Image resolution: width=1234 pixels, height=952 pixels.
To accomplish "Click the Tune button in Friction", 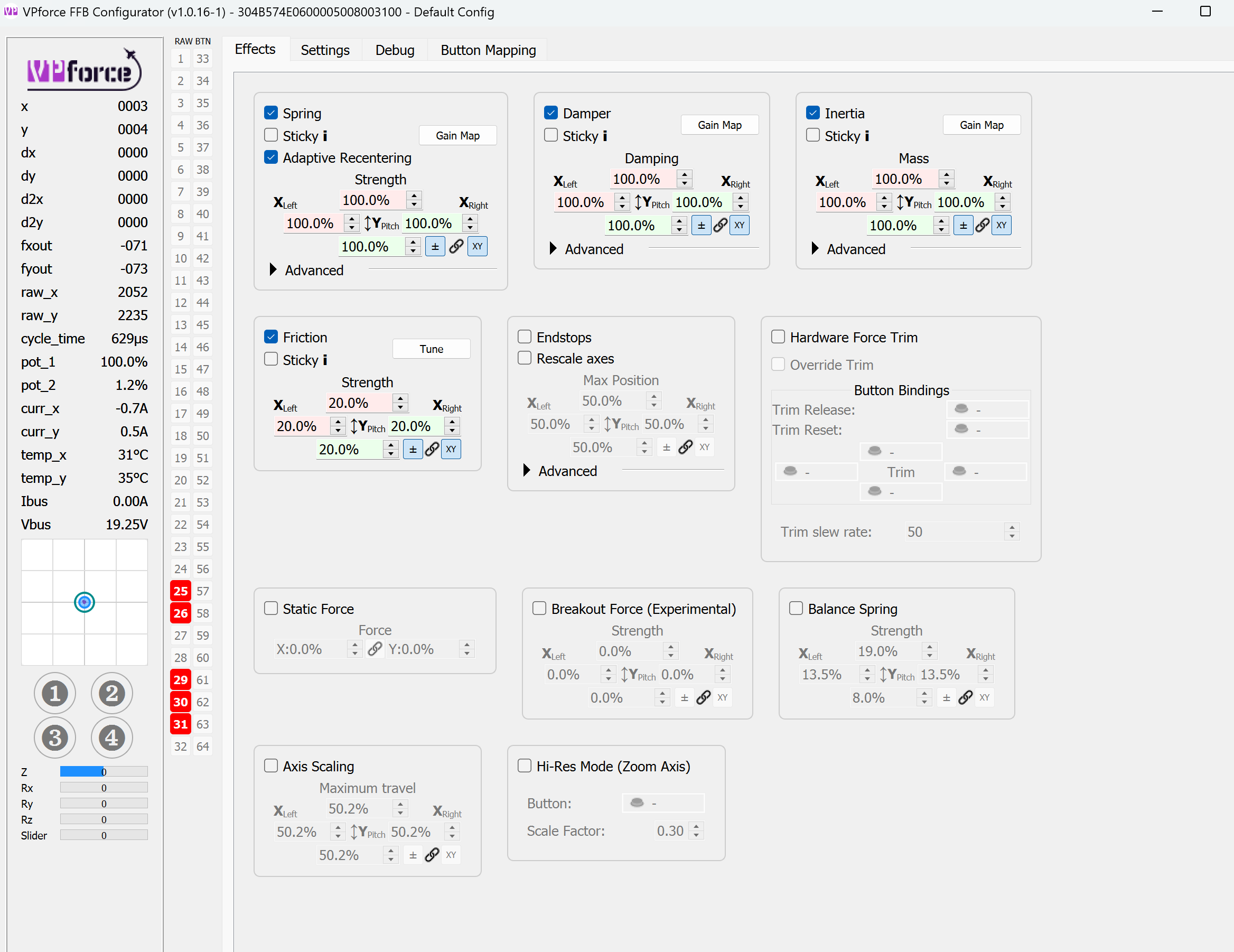I will [431, 349].
